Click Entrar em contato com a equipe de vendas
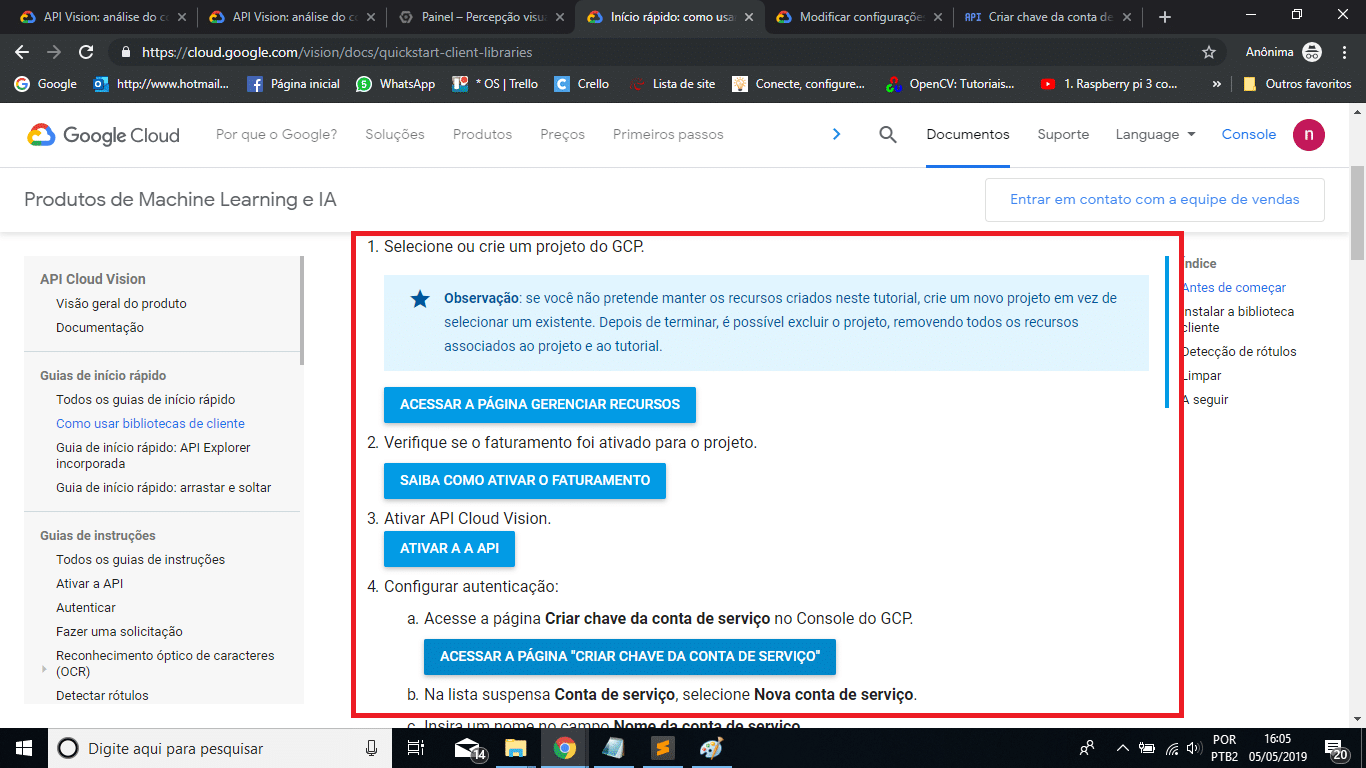Viewport: 1366px width, 768px height. (x=1155, y=199)
